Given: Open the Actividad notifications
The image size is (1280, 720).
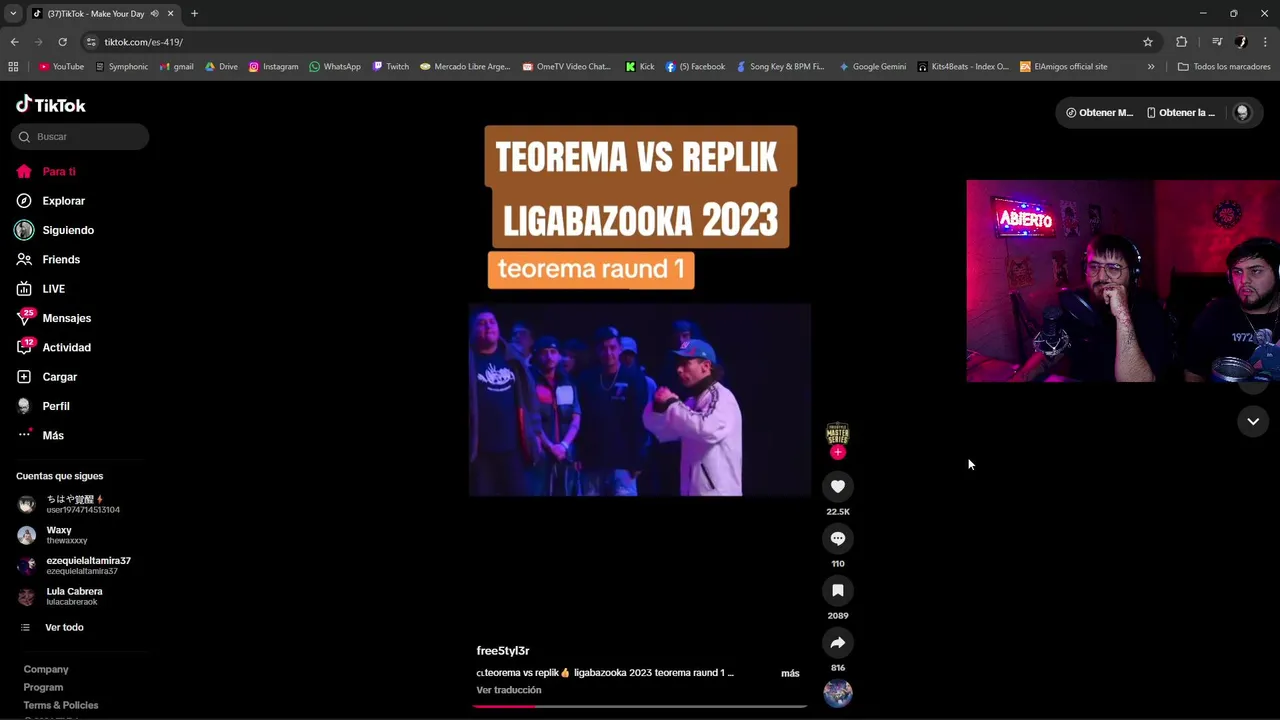Looking at the screenshot, I should (54, 348).
